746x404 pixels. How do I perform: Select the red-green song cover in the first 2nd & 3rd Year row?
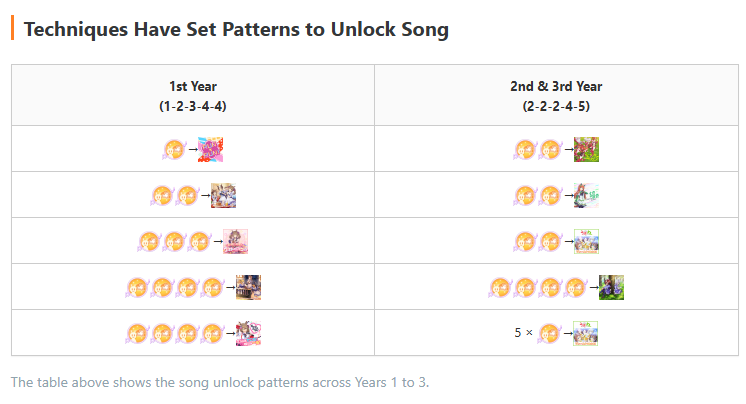tap(586, 149)
